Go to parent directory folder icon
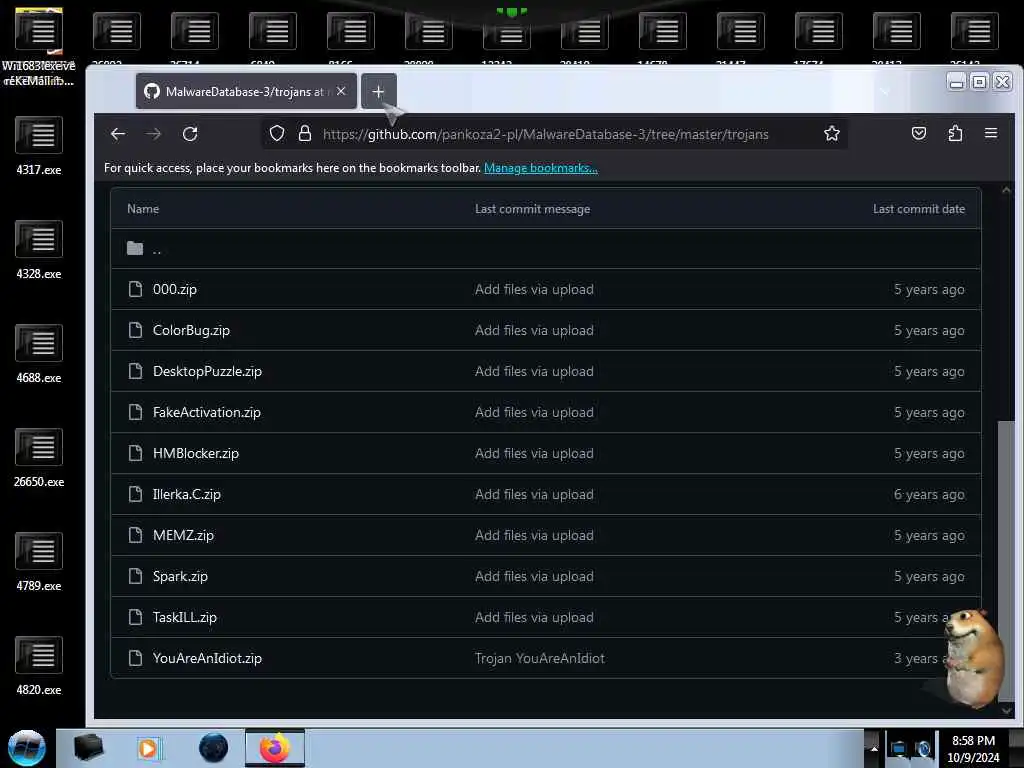1024x768 pixels. 135,248
